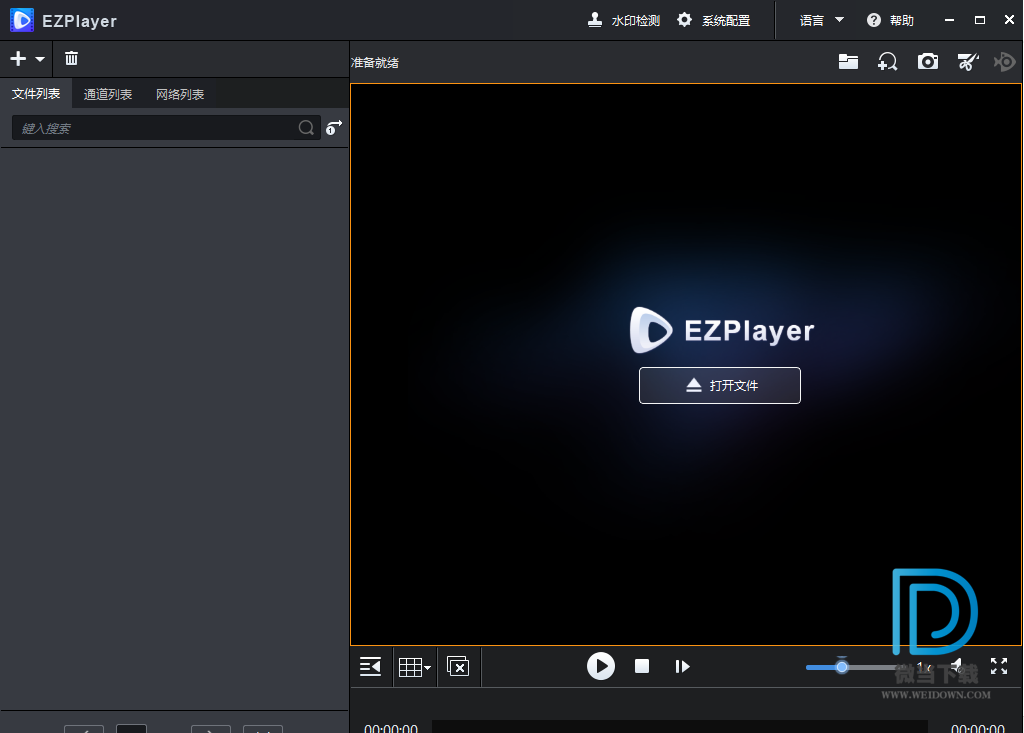Click the 打开文件 button
Viewport: 1024px width, 733px height.
(720, 385)
